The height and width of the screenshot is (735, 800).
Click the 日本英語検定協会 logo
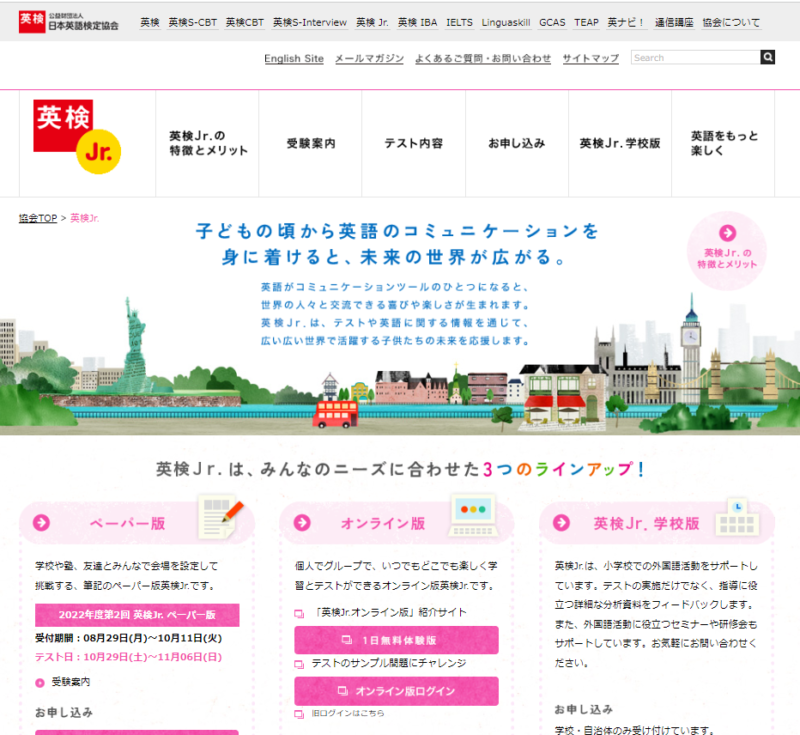(x=69, y=22)
